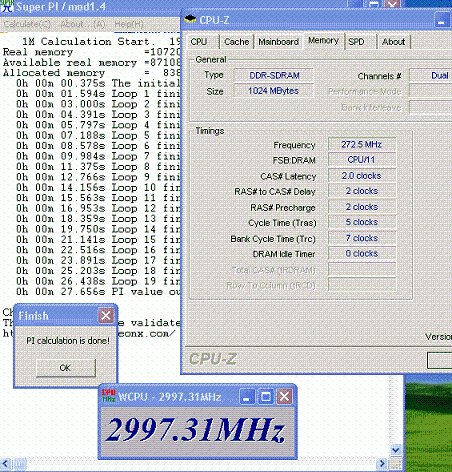Click the 'PI calculation is done!' message

(68, 341)
